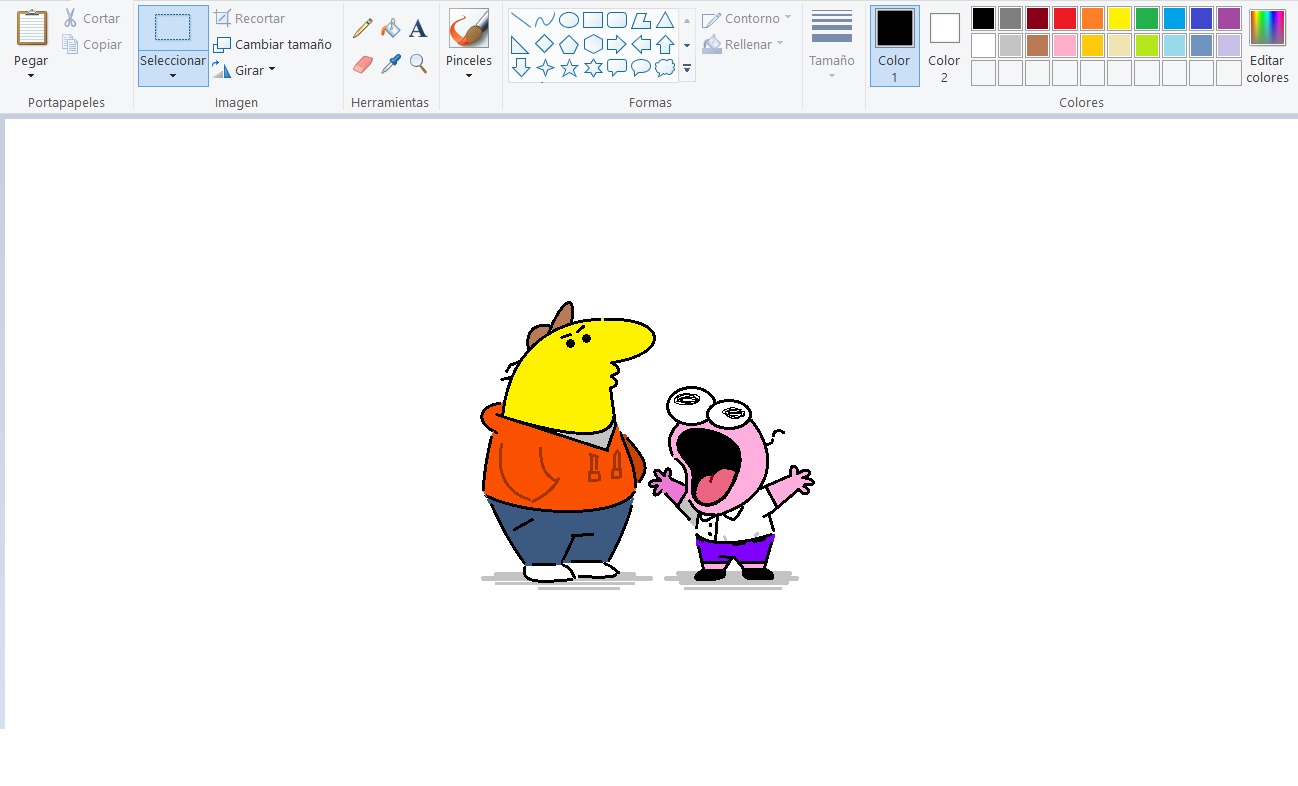Choose the green palette swatch
This screenshot has width=1298, height=786.
tap(1147, 19)
